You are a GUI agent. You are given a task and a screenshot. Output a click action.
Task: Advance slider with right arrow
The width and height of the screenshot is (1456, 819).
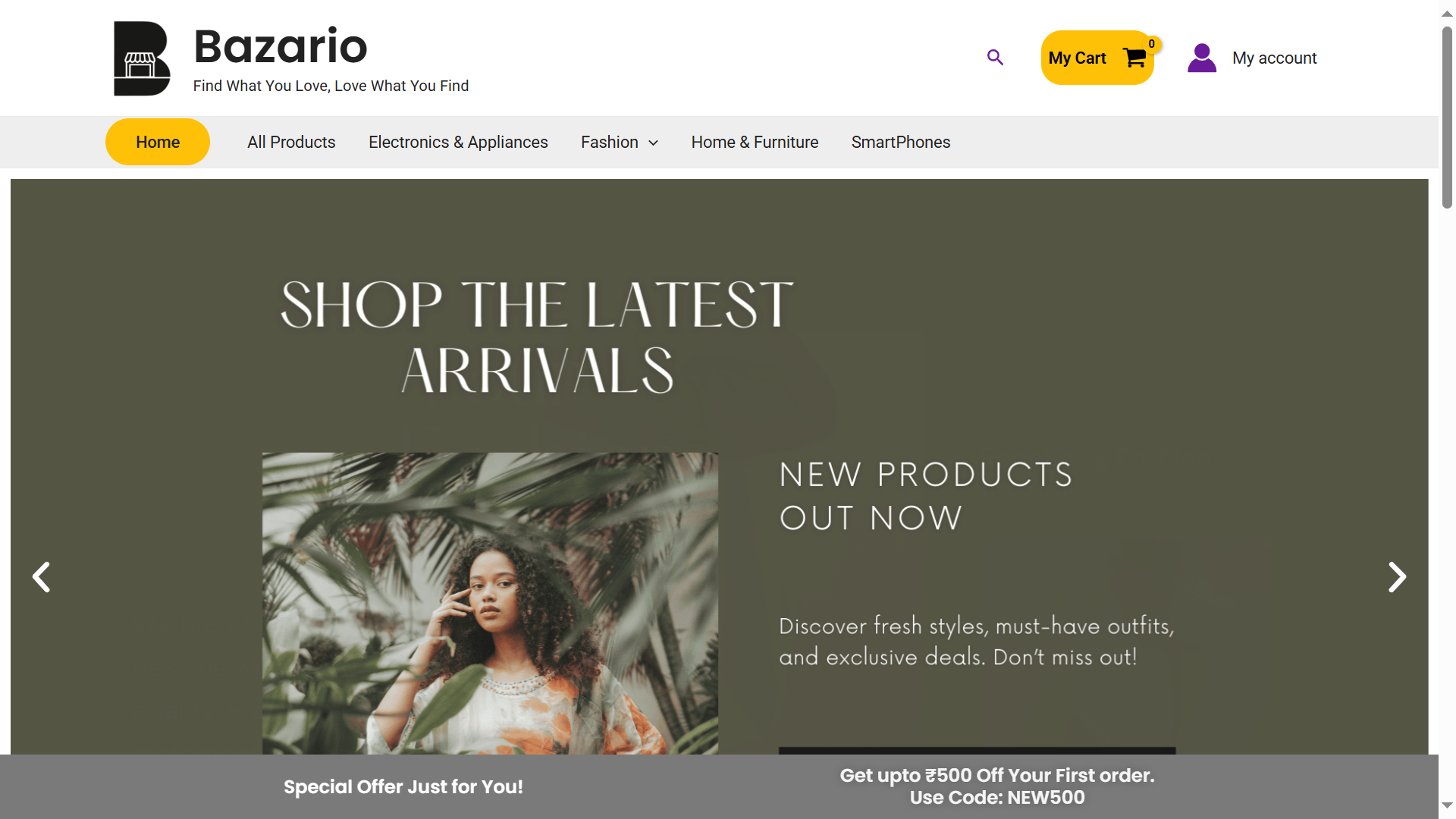1397,577
